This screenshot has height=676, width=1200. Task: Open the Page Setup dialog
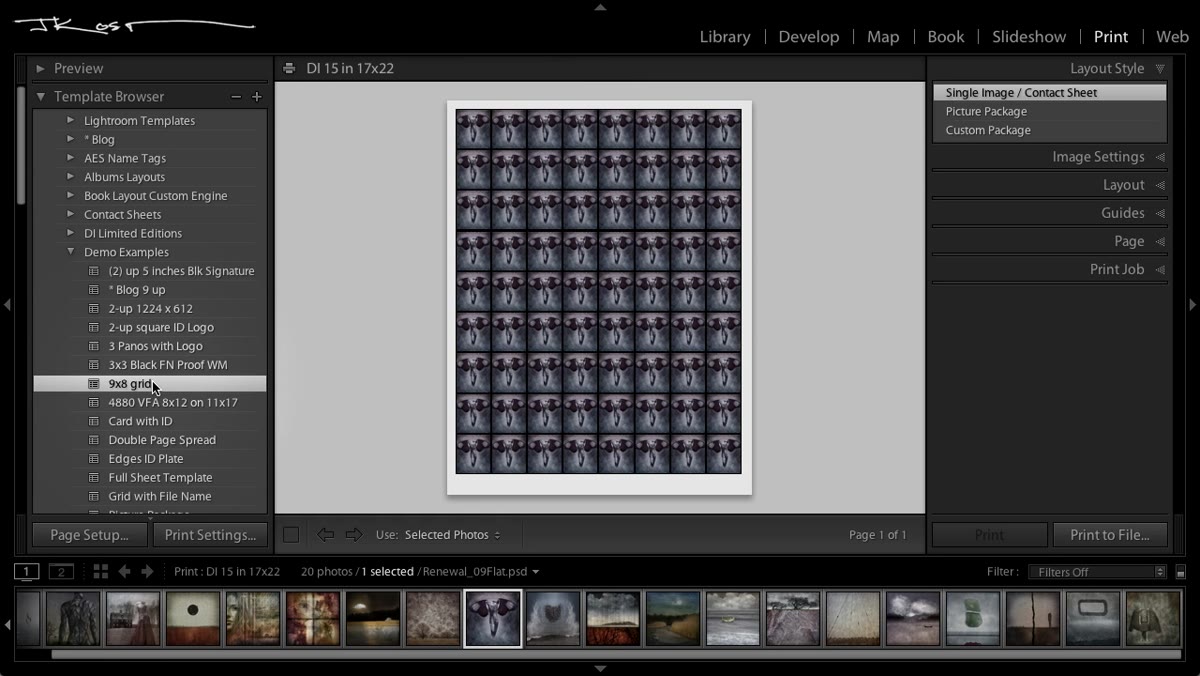[90, 535]
